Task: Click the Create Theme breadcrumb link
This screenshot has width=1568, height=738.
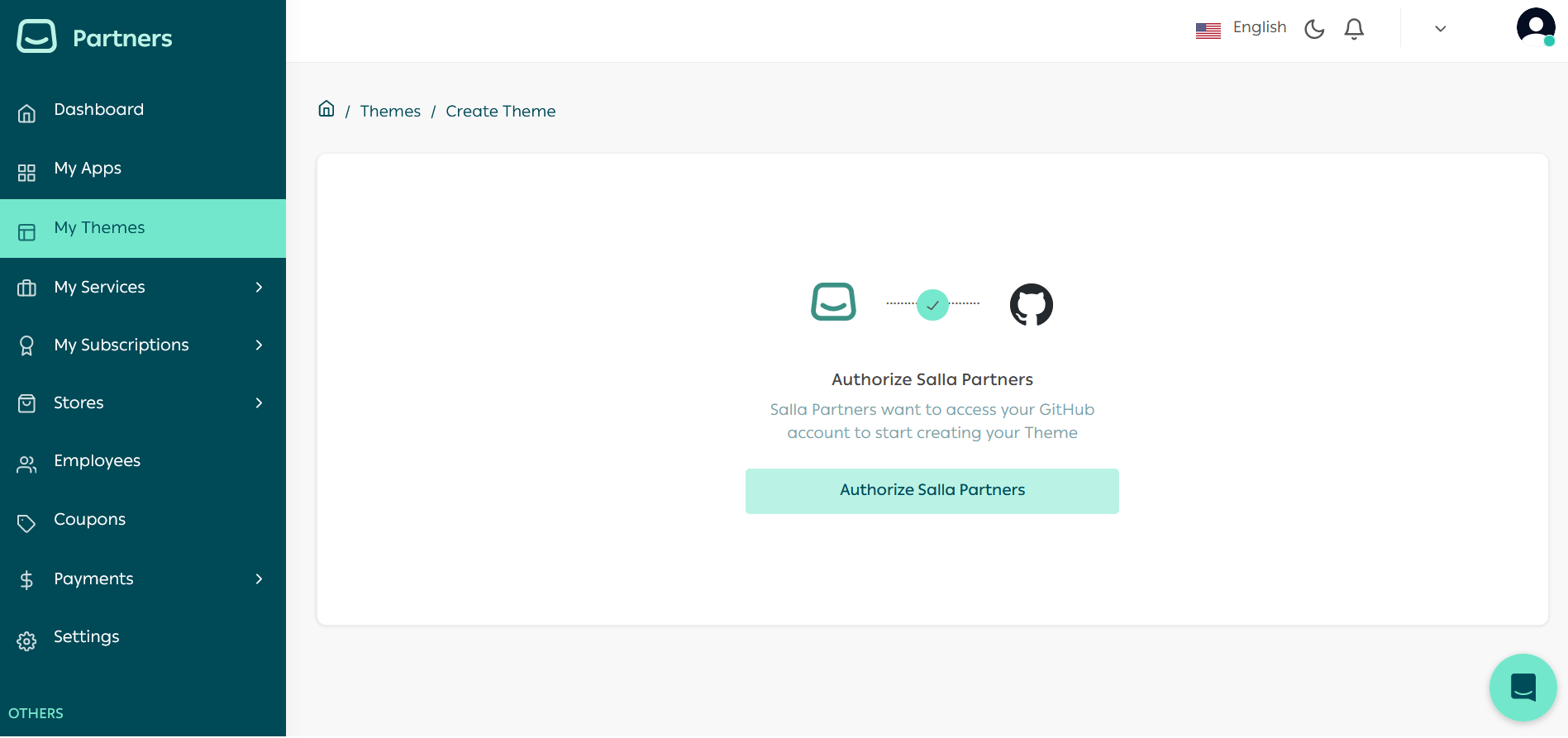Action: click(501, 112)
